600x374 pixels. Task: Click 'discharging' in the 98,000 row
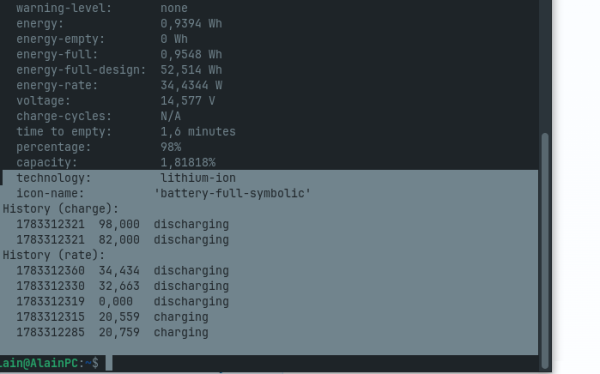pyautogui.click(x=191, y=225)
